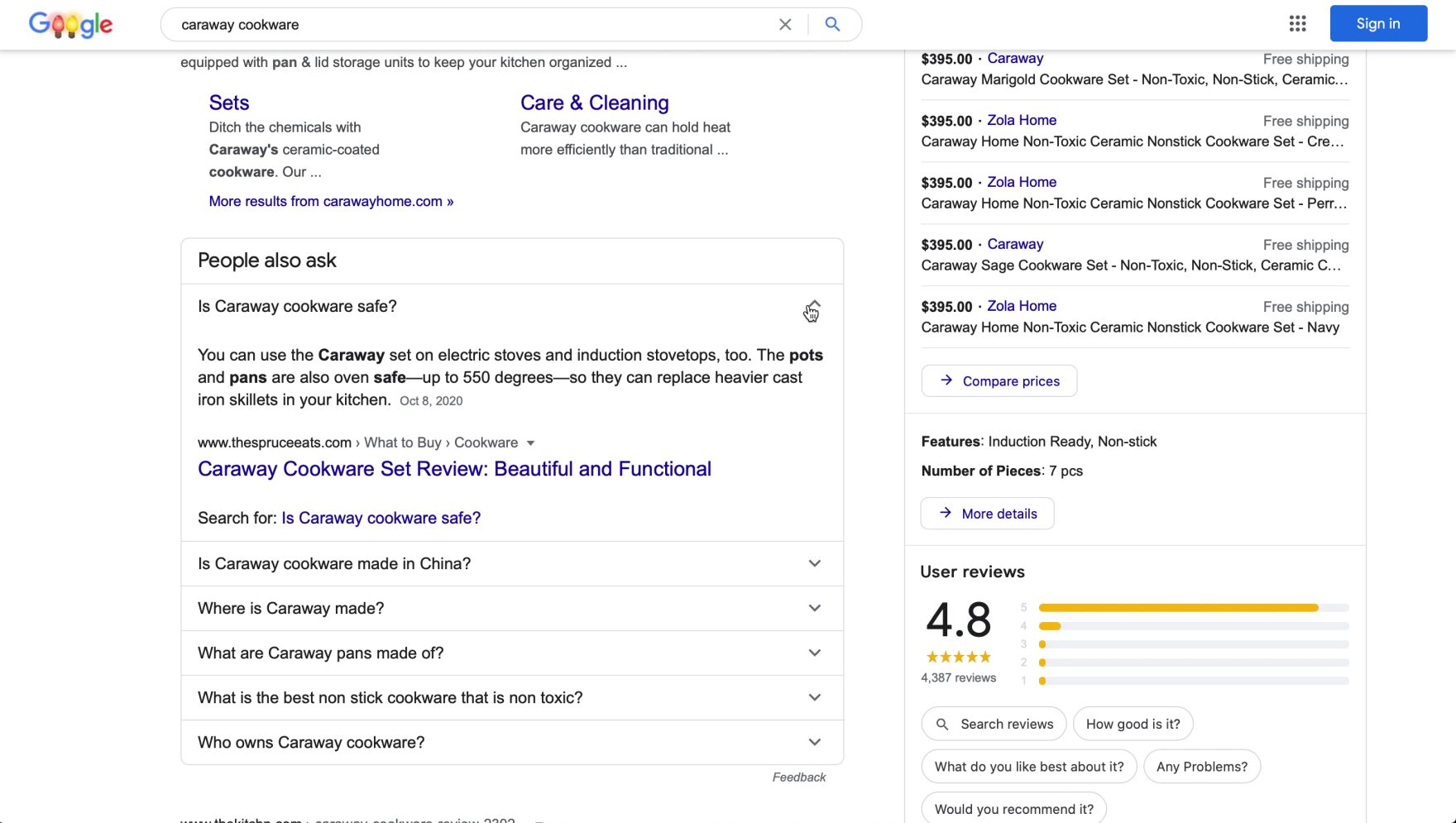The width and height of the screenshot is (1456, 823).
Task: Open the Google apps grid
Action: pyautogui.click(x=1297, y=24)
